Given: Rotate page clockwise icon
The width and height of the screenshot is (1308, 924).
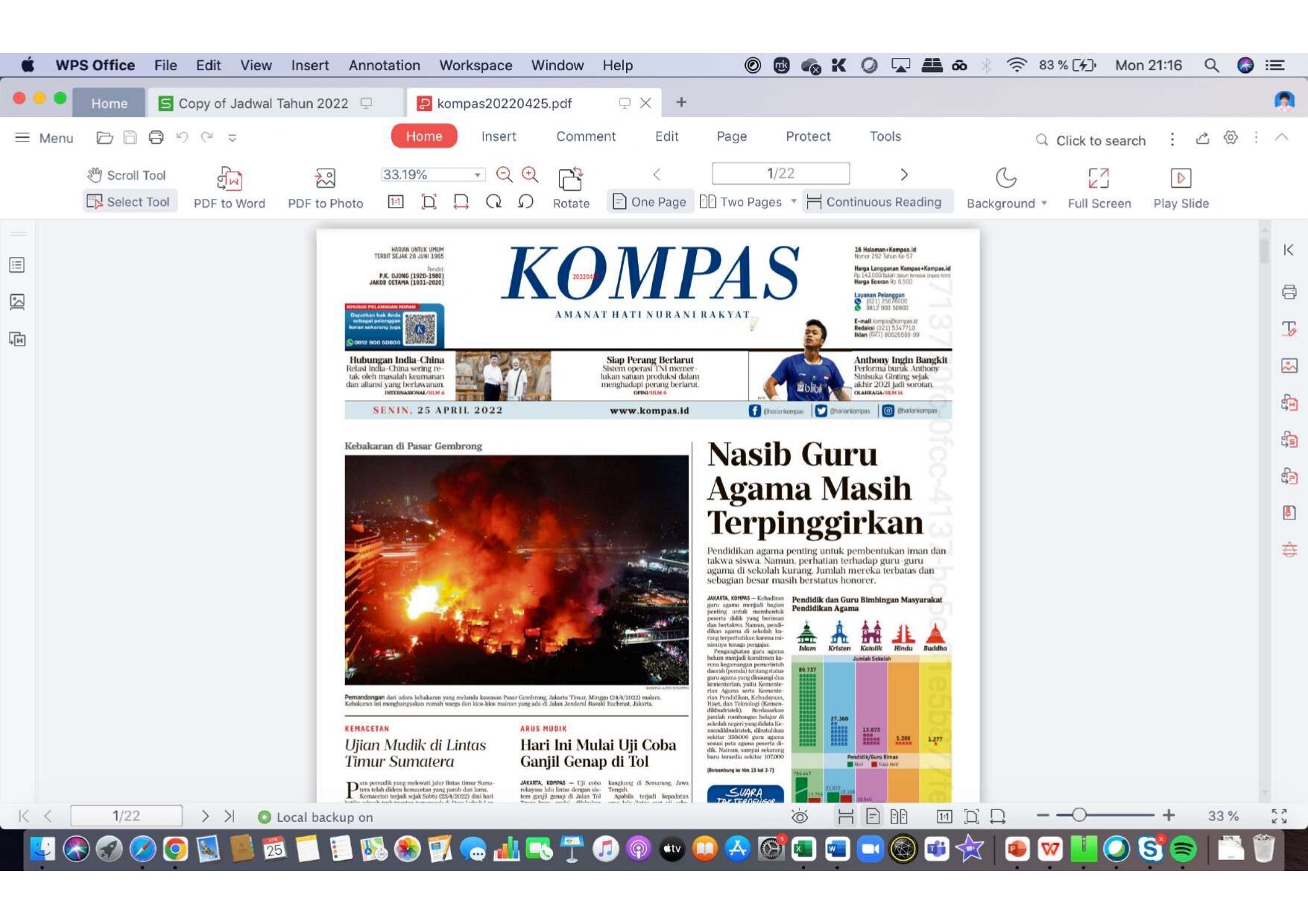Looking at the screenshot, I should [493, 202].
